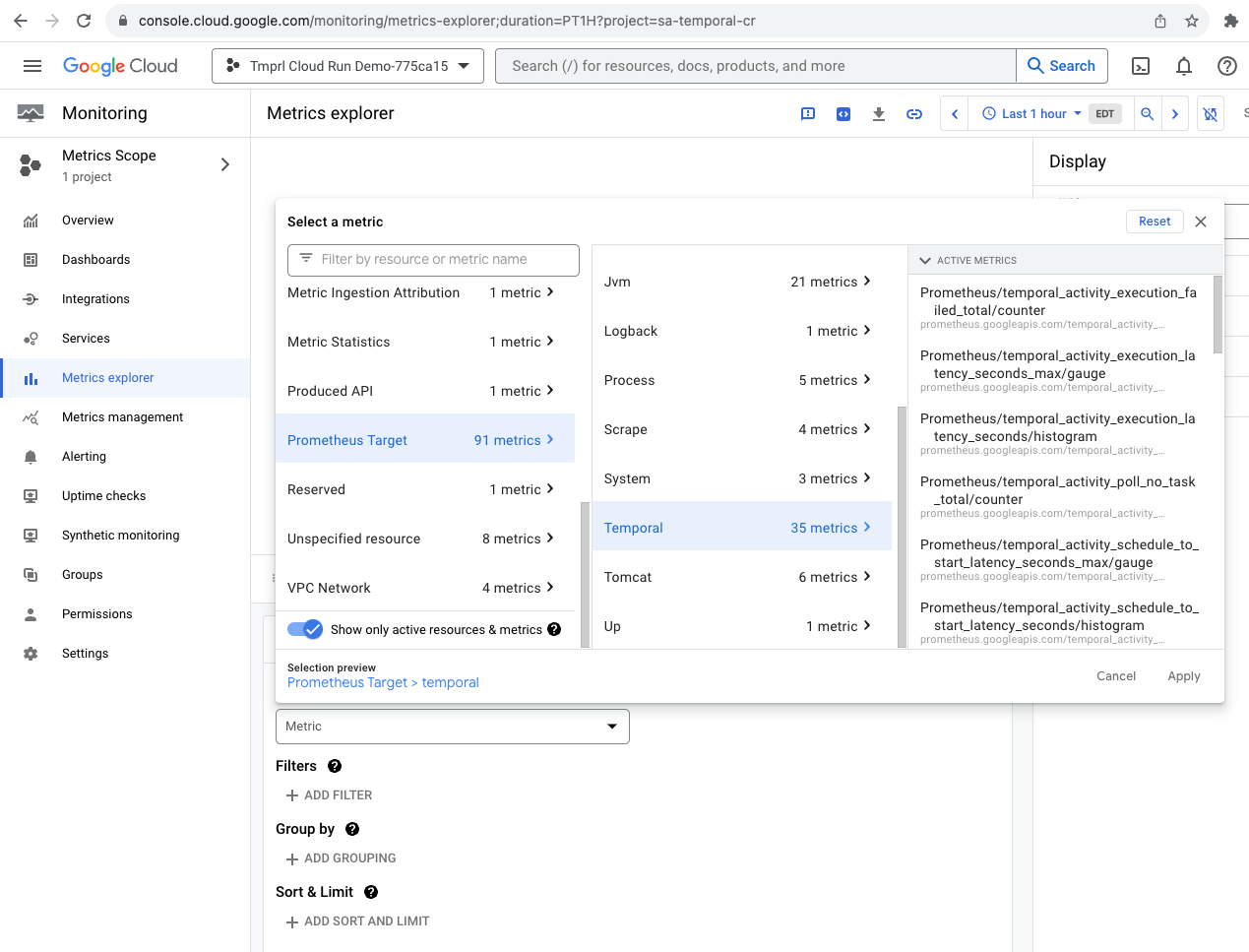
Task: Close the Select a metric dialog
Action: (1201, 222)
